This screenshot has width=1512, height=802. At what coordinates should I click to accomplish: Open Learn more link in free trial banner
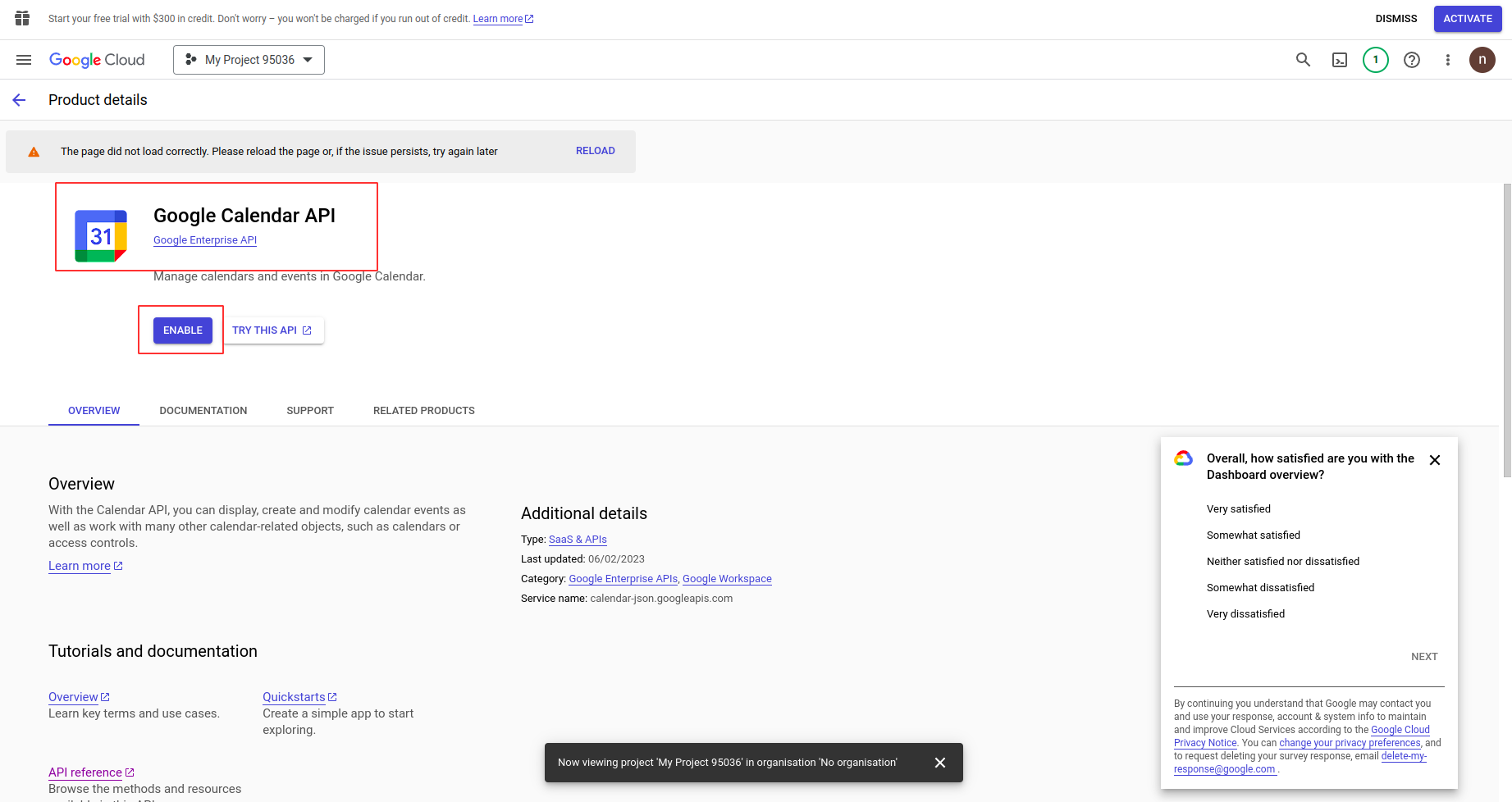pyautogui.click(x=503, y=19)
